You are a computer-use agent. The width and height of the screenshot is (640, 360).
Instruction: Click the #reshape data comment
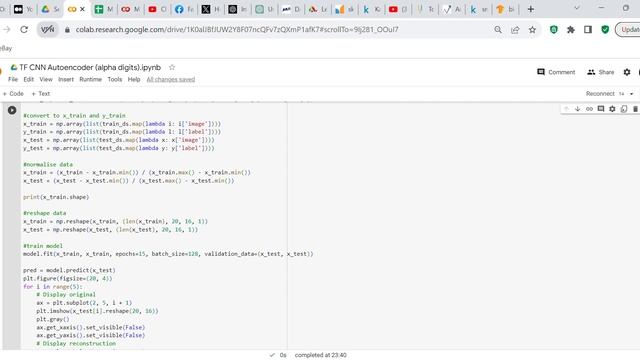(x=44, y=213)
